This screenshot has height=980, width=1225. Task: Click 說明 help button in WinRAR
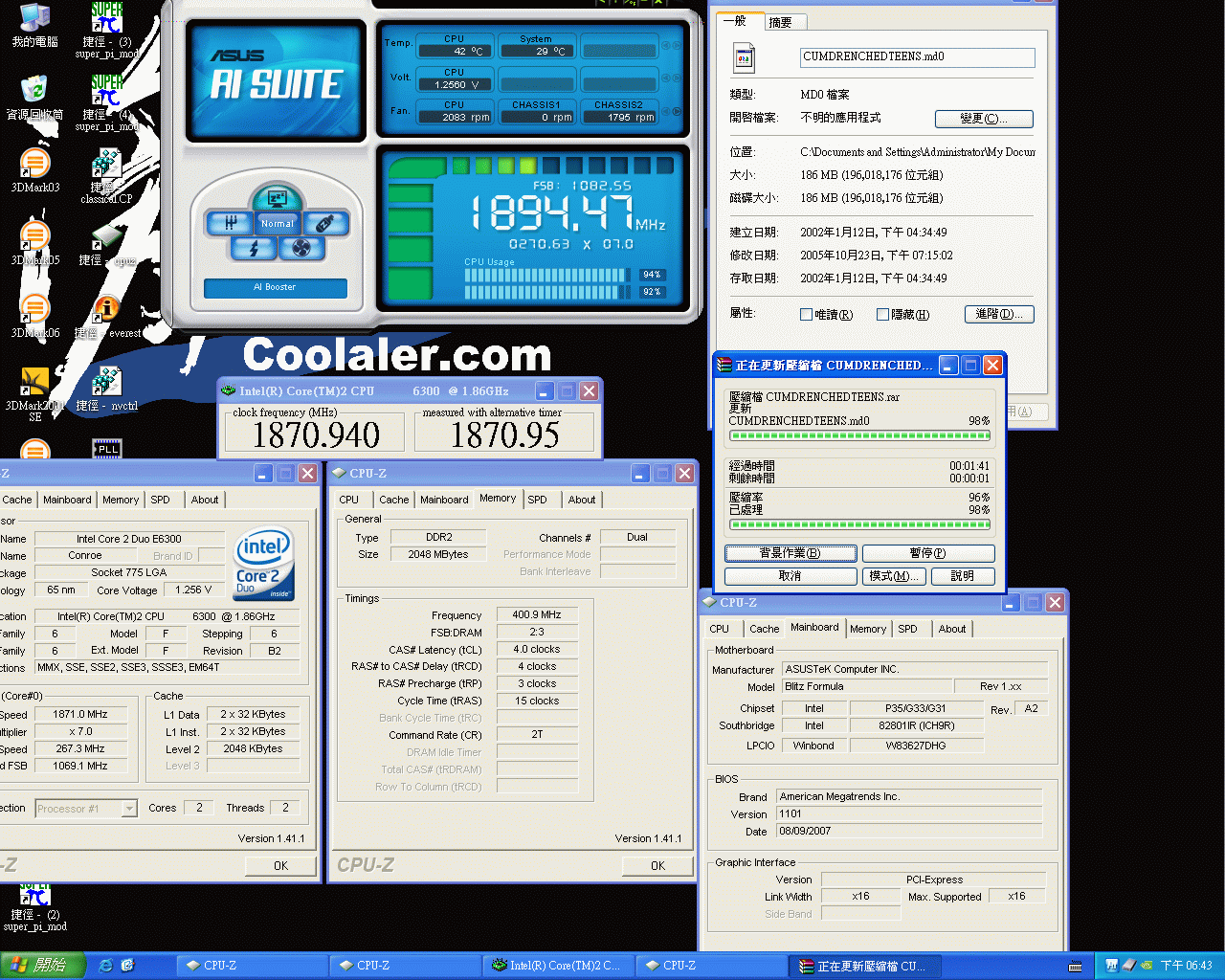coord(963,576)
